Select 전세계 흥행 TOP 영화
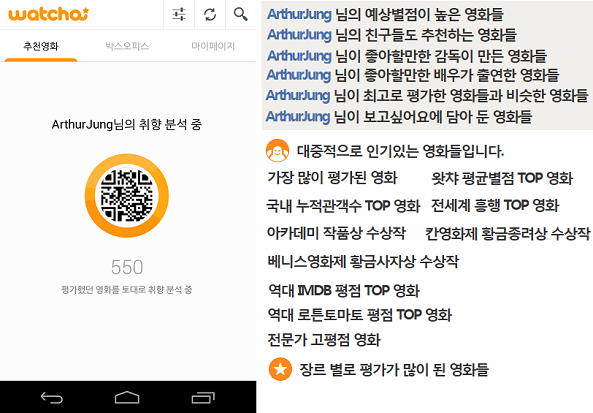The image size is (593, 413). [495, 205]
